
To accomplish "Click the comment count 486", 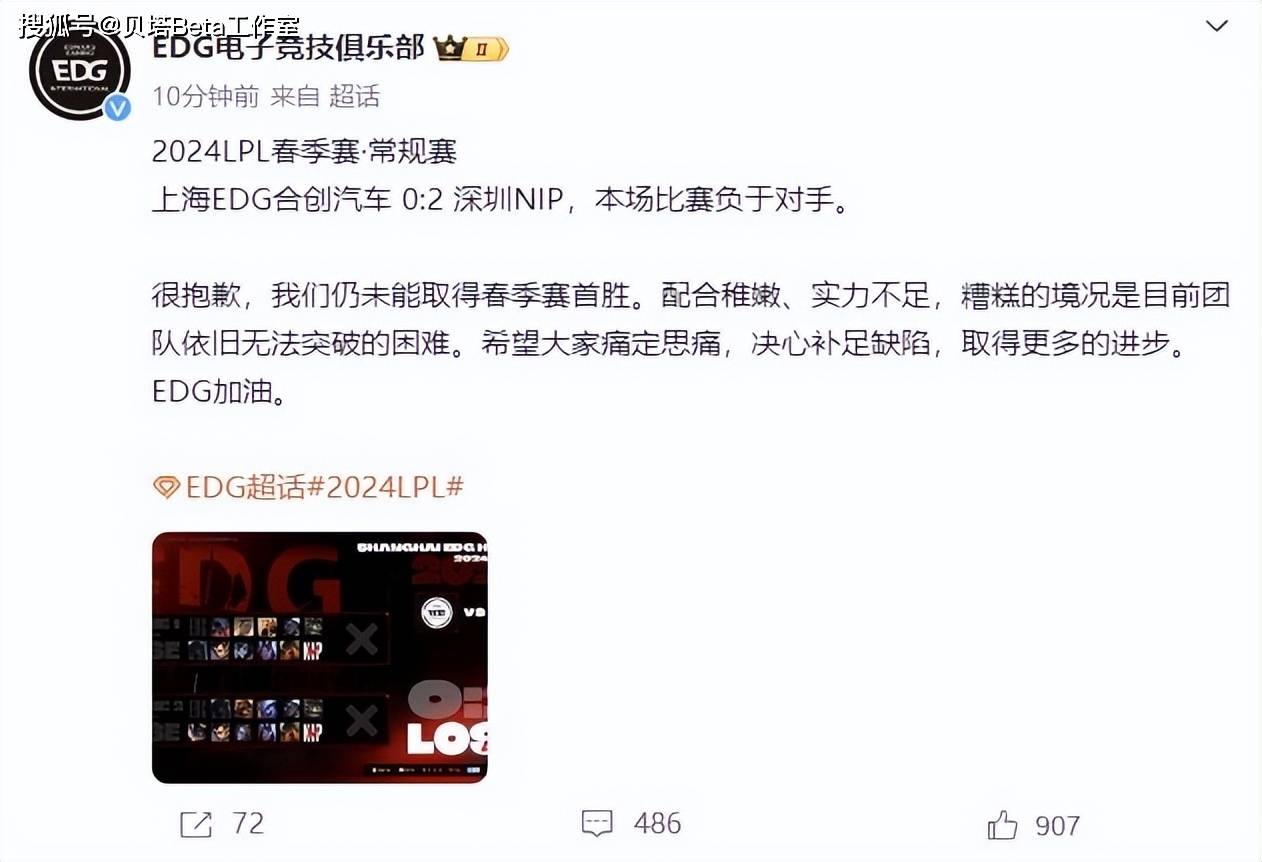I will [x=657, y=824].
